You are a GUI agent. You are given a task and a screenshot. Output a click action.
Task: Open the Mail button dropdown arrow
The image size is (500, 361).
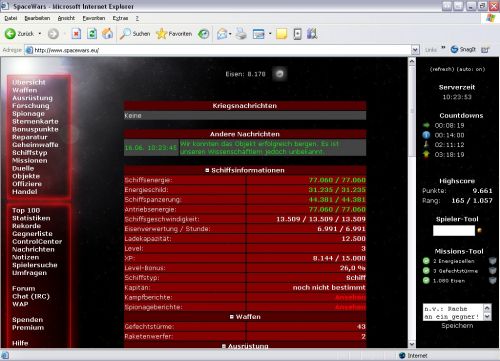(x=230, y=34)
